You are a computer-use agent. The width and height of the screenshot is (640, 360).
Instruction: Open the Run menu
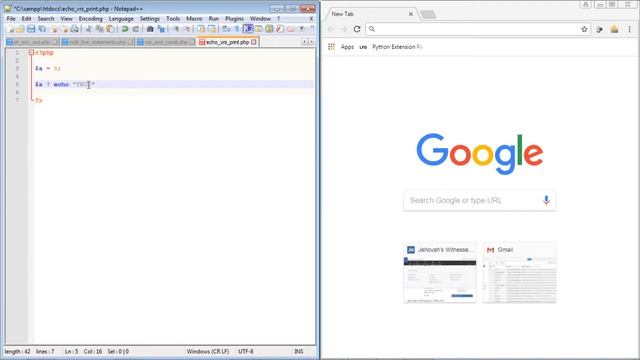pyautogui.click(x=213, y=19)
